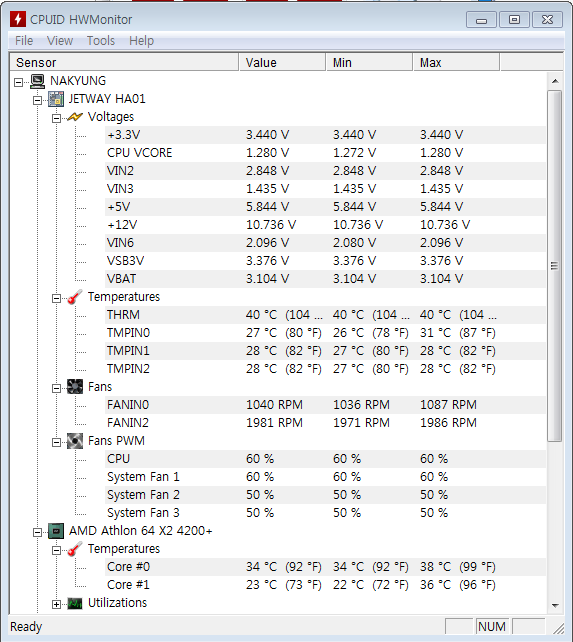Screen dimensions: 573x642
Task: Select the CPU VCORE row
Action: pos(326,153)
